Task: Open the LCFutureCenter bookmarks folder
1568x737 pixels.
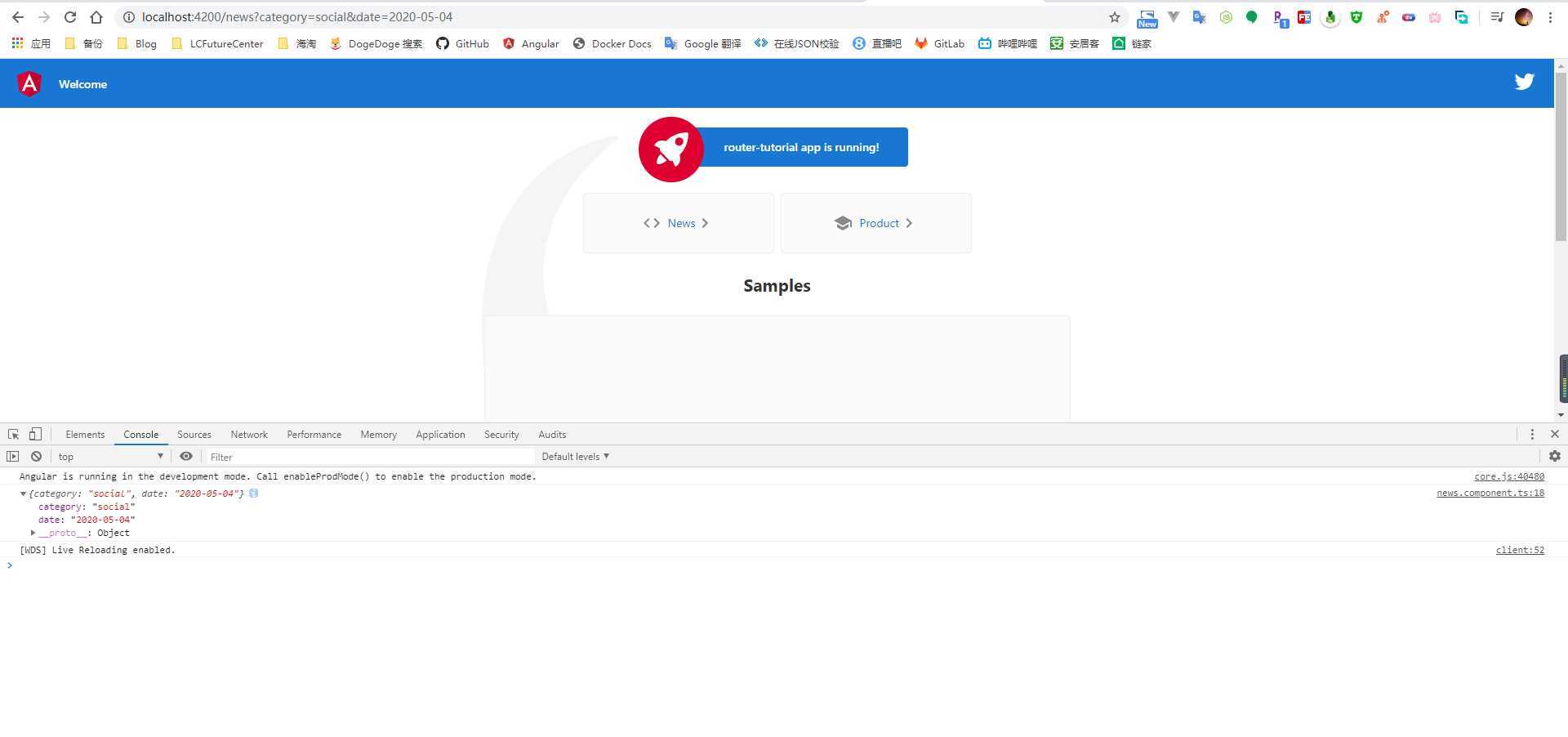Action: click(217, 43)
